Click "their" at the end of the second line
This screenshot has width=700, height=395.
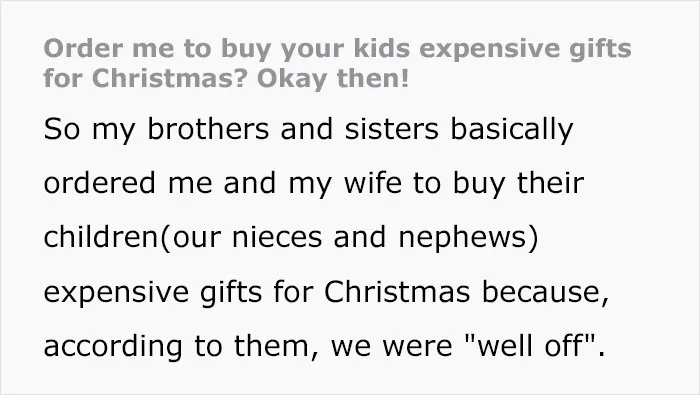(550, 183)
